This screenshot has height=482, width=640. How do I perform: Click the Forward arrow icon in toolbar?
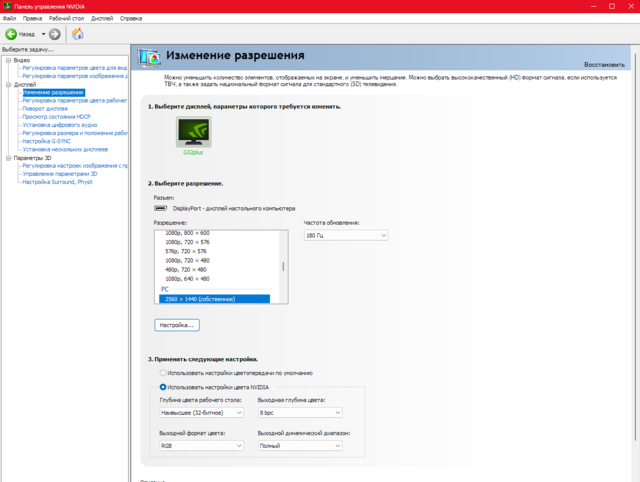(56, 34)
